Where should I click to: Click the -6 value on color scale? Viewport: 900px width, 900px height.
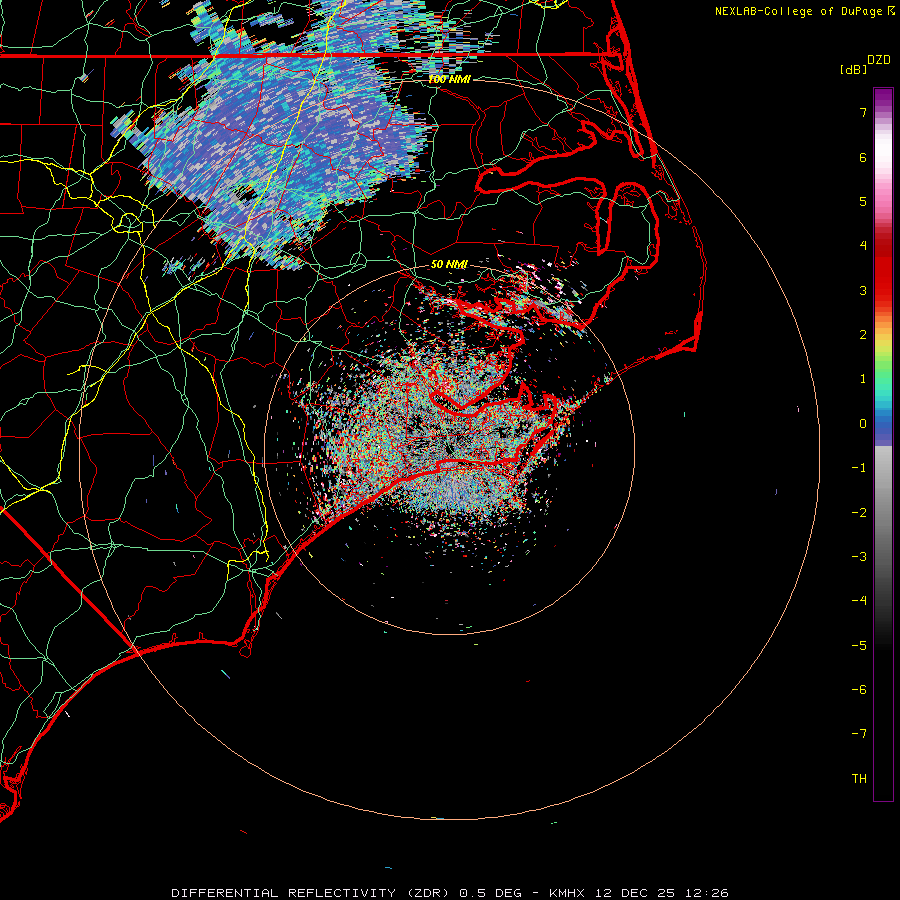point(859,690)
